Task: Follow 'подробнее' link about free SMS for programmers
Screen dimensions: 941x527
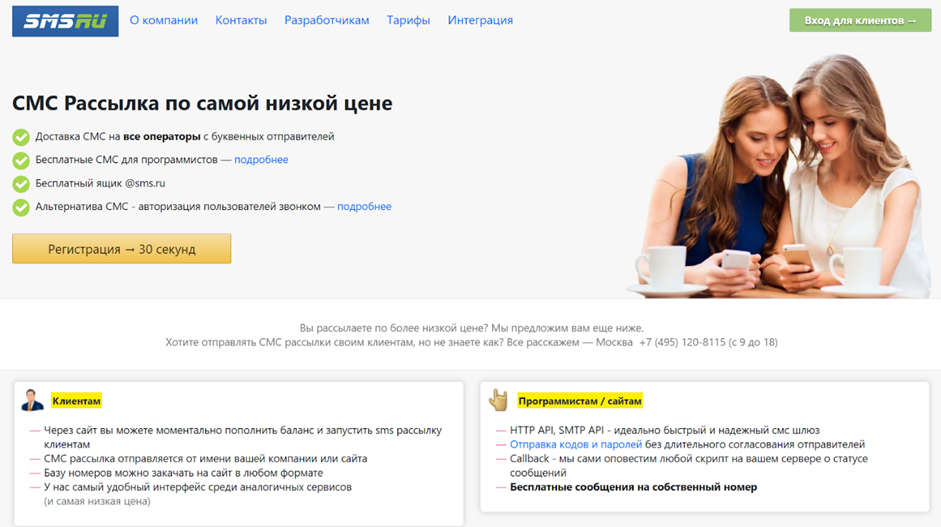Action: click(x=261, y=160)
